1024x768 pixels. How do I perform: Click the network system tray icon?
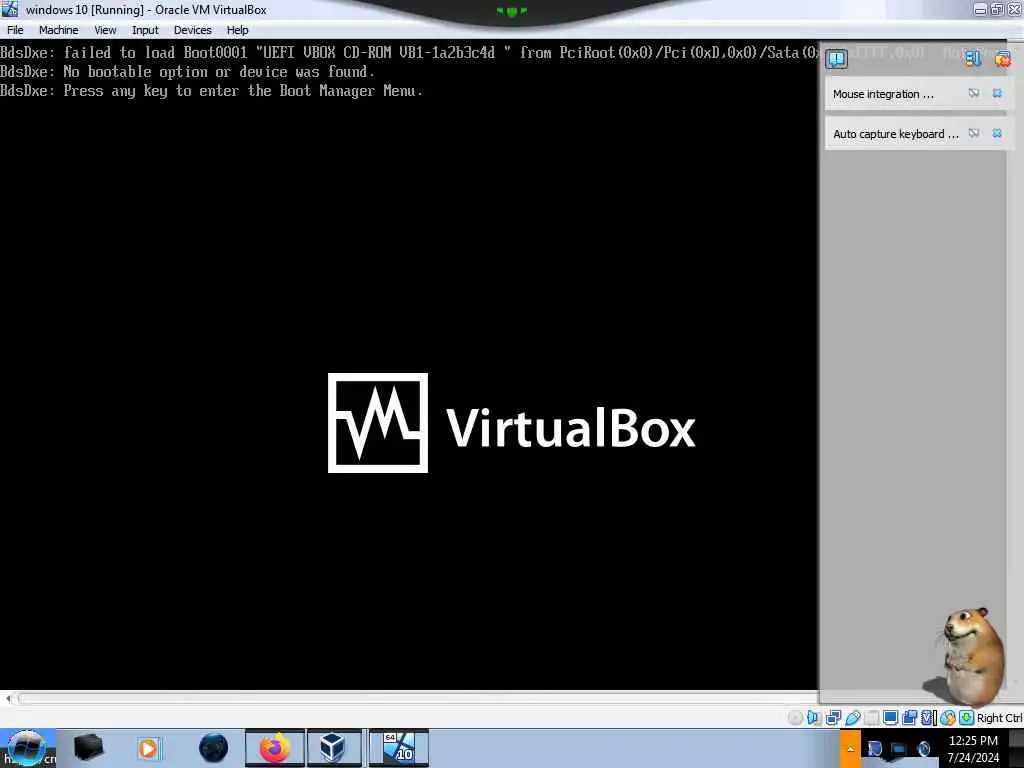coord(899,749)
